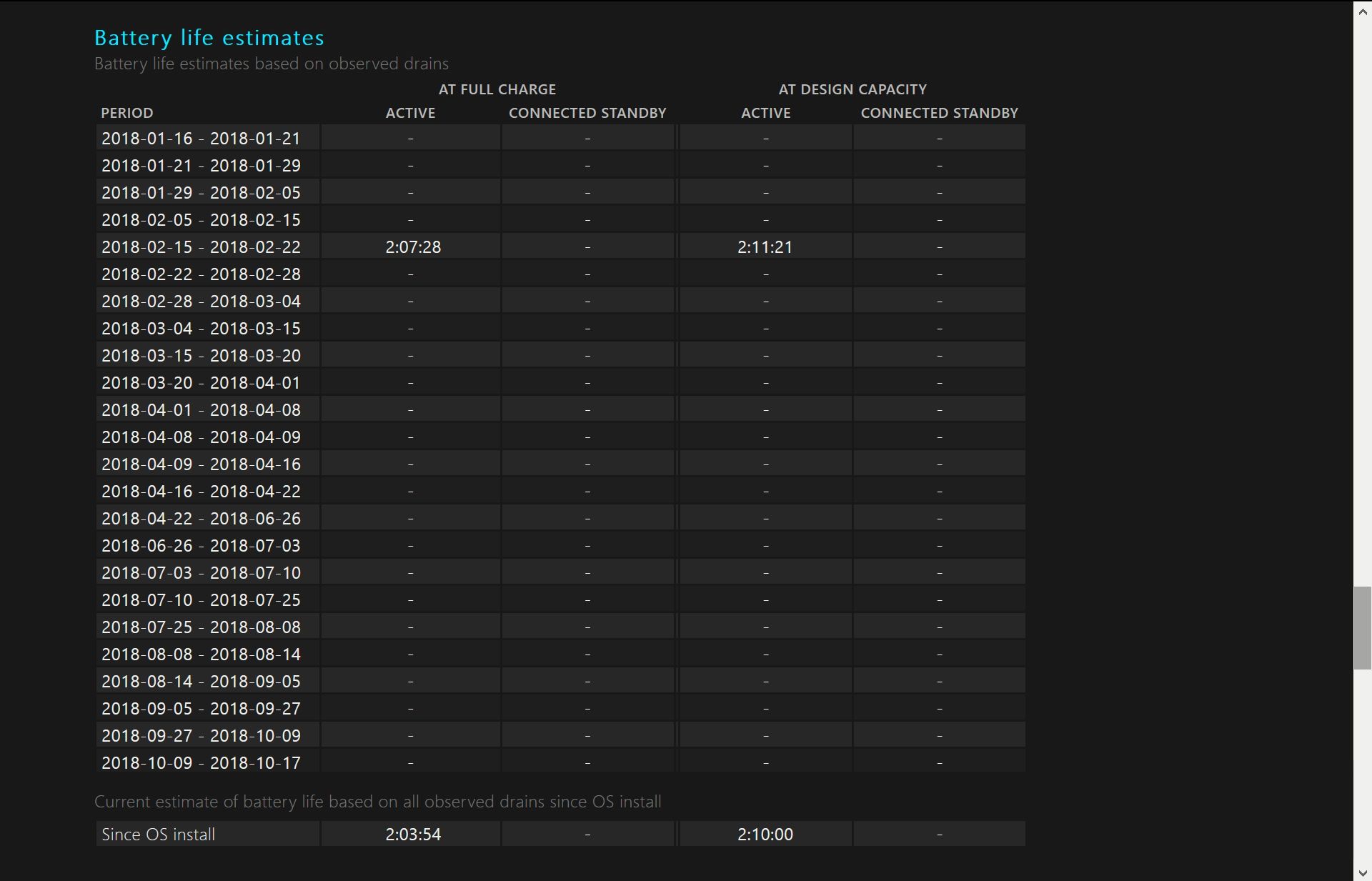Select the 2:11:21 design capacity value
1372x881 pixels.
point(765,247)
